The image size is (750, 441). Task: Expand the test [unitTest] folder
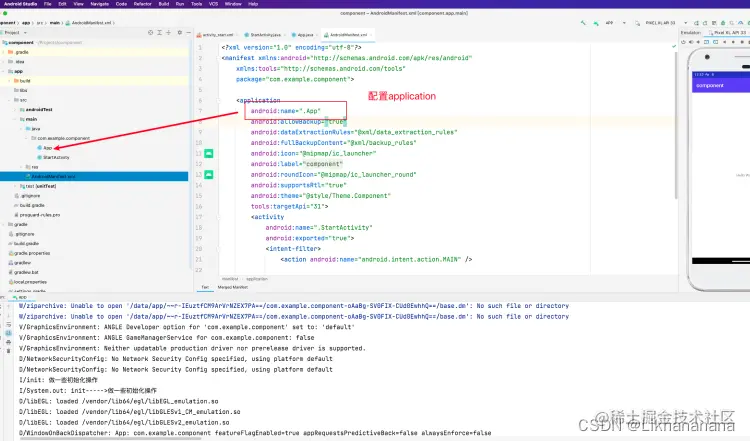[16, 186]
